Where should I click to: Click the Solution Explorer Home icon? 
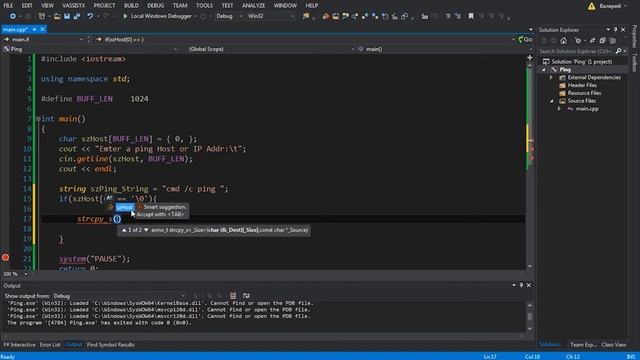point(564,41)
